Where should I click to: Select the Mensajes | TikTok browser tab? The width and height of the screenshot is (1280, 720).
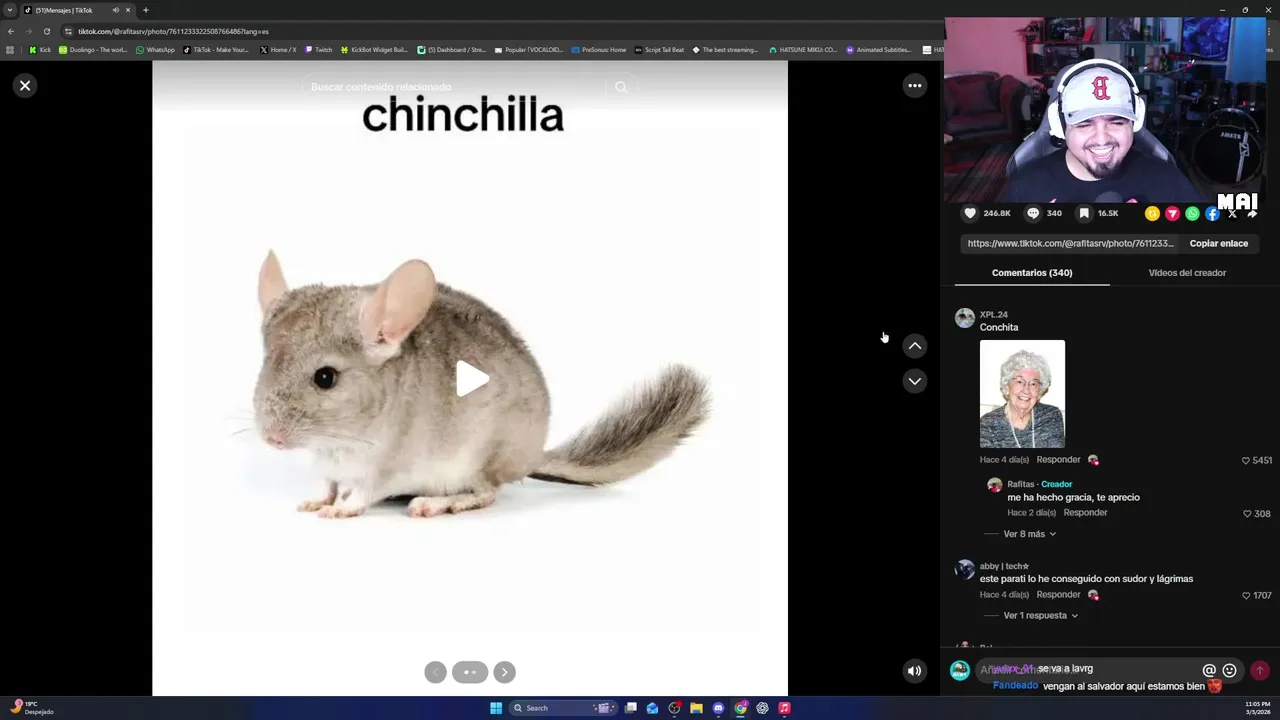[78, 10]
